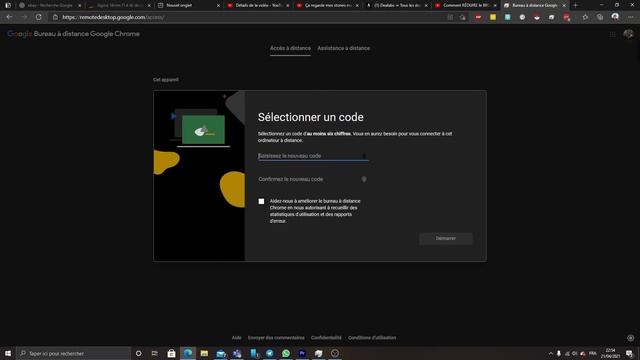
Task: Click the FRA language indicator
Action: pyautogui.click(x=593, y=353)
